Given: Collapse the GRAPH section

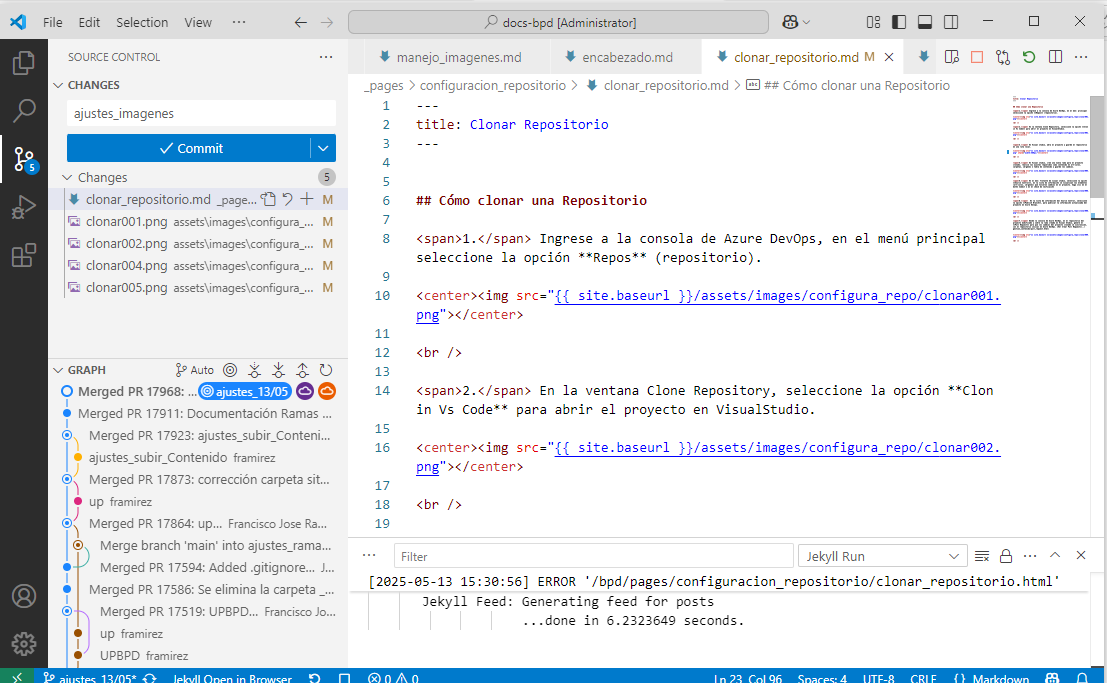Looking at the screenshot, I should [x=59, y=370].
